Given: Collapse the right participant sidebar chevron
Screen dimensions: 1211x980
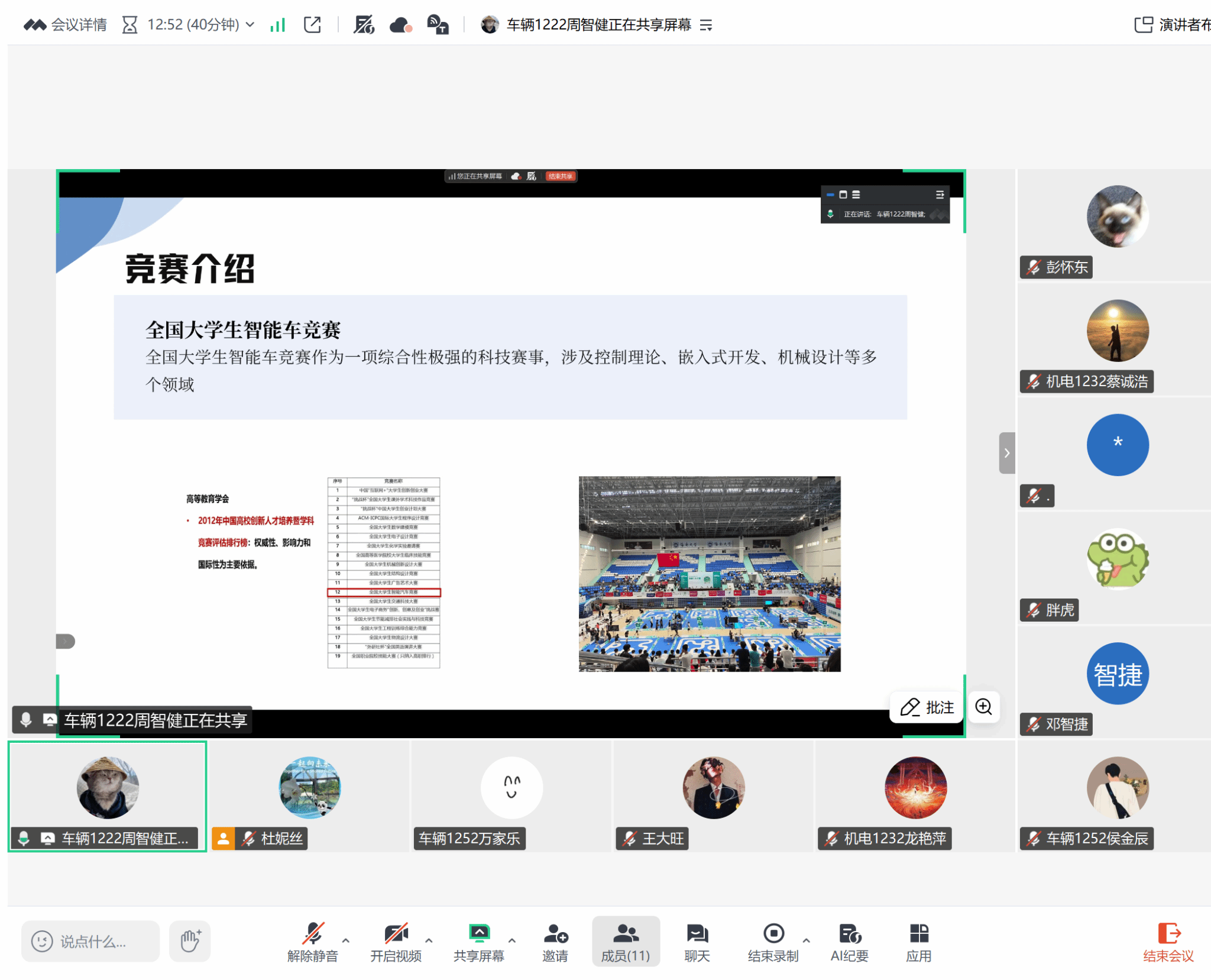Looking at the screenshot, I should click(1006, 453).
